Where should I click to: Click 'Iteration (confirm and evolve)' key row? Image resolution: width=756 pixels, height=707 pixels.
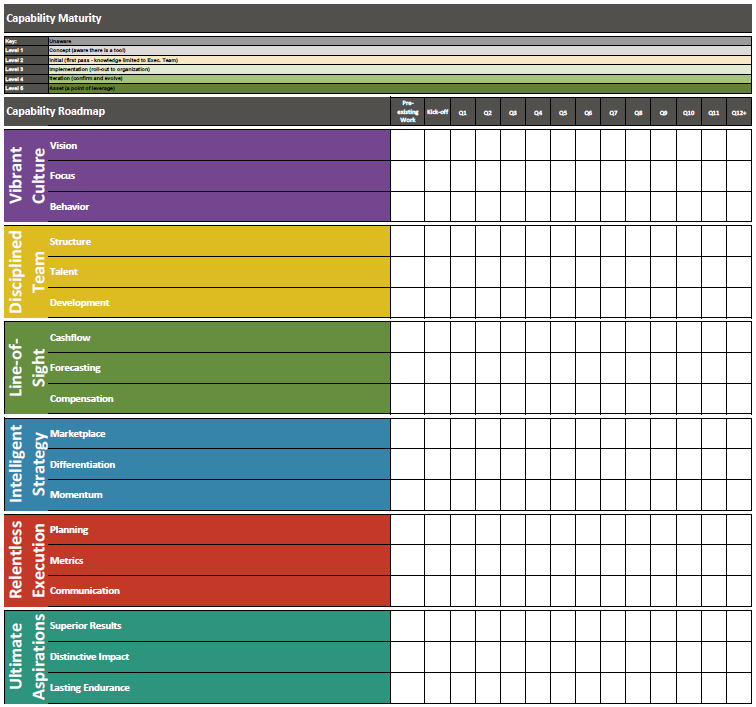pos(400,79)
